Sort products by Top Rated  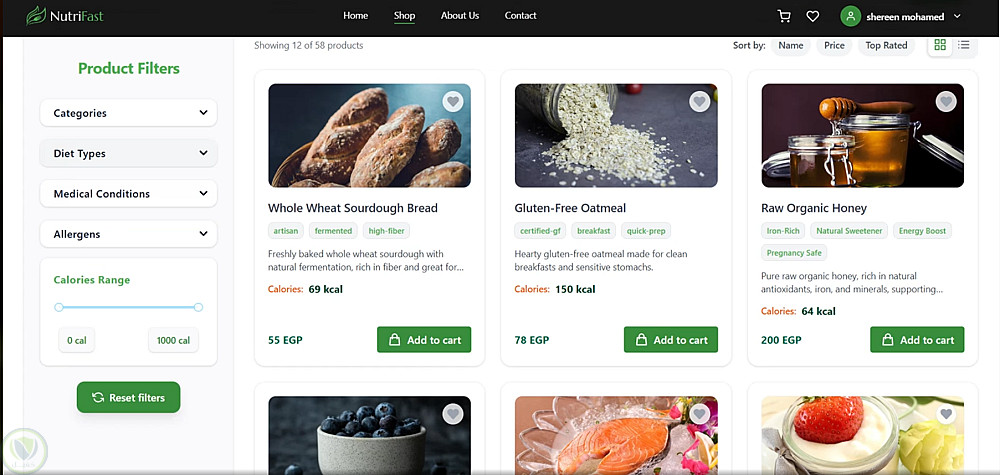coord(886,45)
